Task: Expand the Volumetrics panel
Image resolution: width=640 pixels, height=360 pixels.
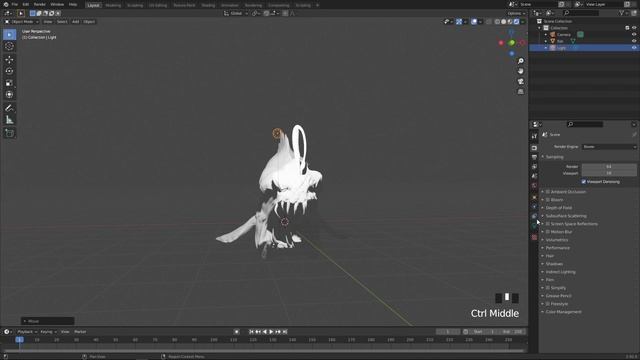Action: click(557, 240)
